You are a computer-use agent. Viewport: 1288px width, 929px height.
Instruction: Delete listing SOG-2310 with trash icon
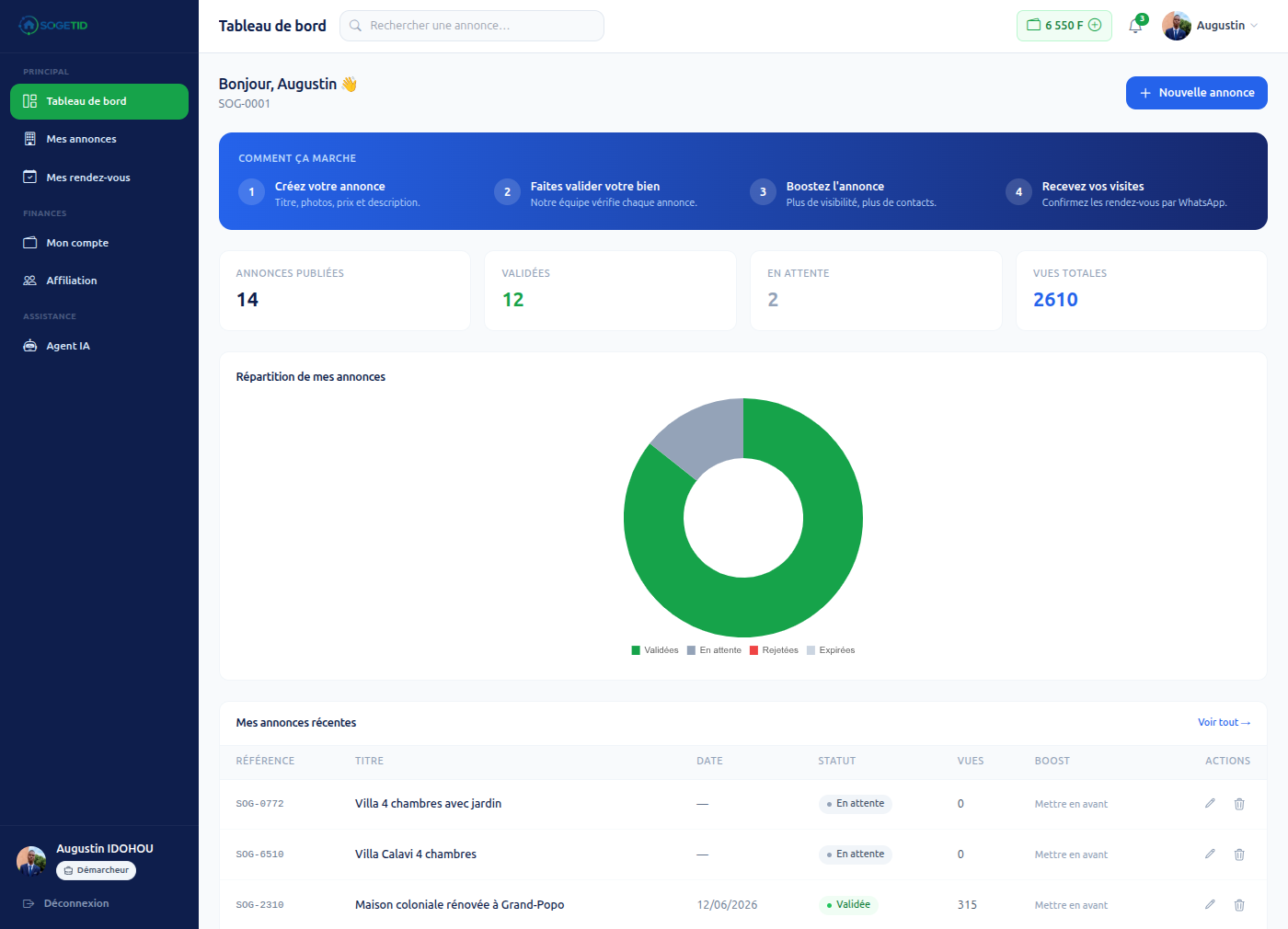pyautogui.click(x=1239, y=905)
